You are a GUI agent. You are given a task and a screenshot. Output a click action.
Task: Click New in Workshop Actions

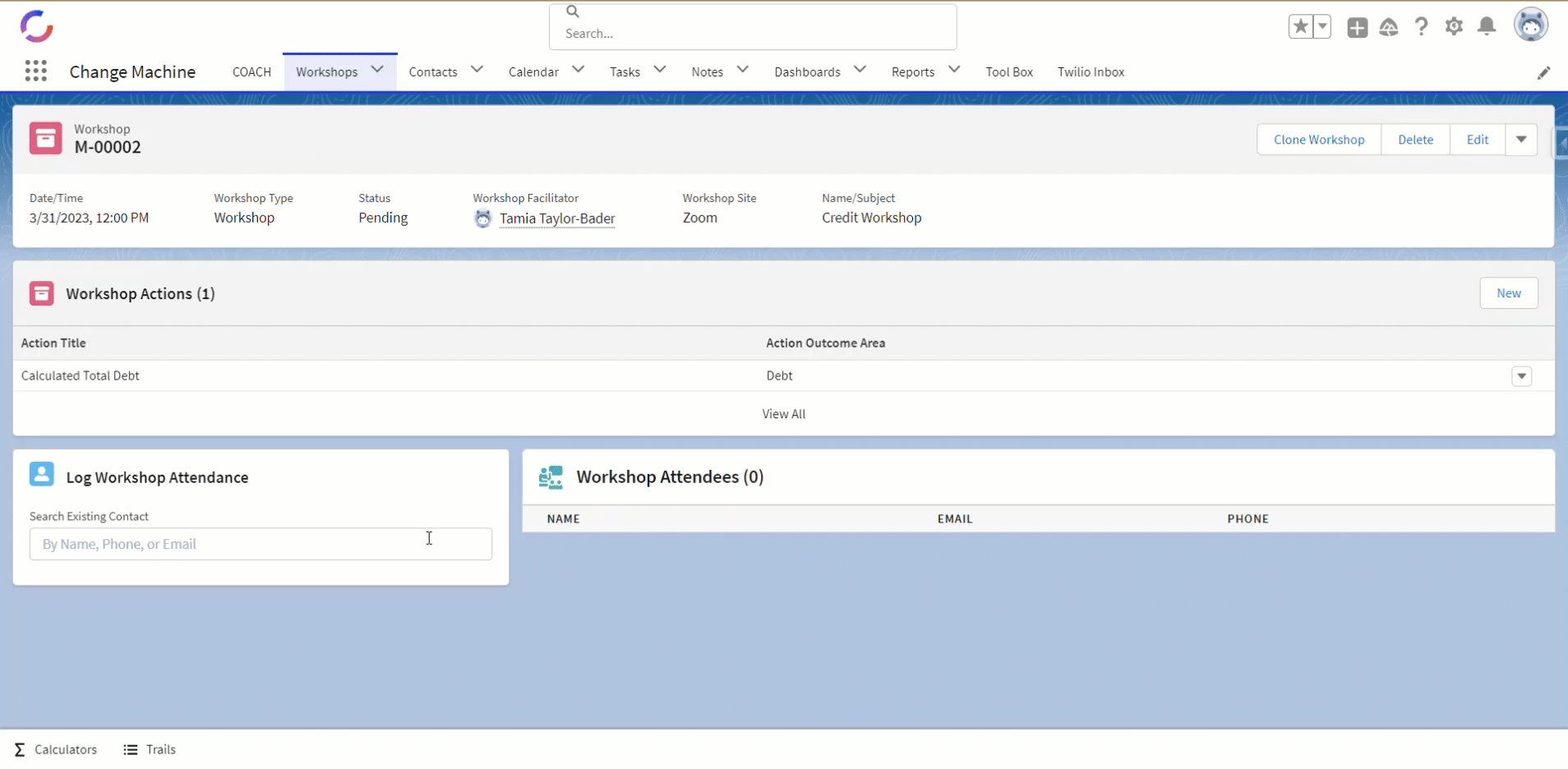point(1509,293)
